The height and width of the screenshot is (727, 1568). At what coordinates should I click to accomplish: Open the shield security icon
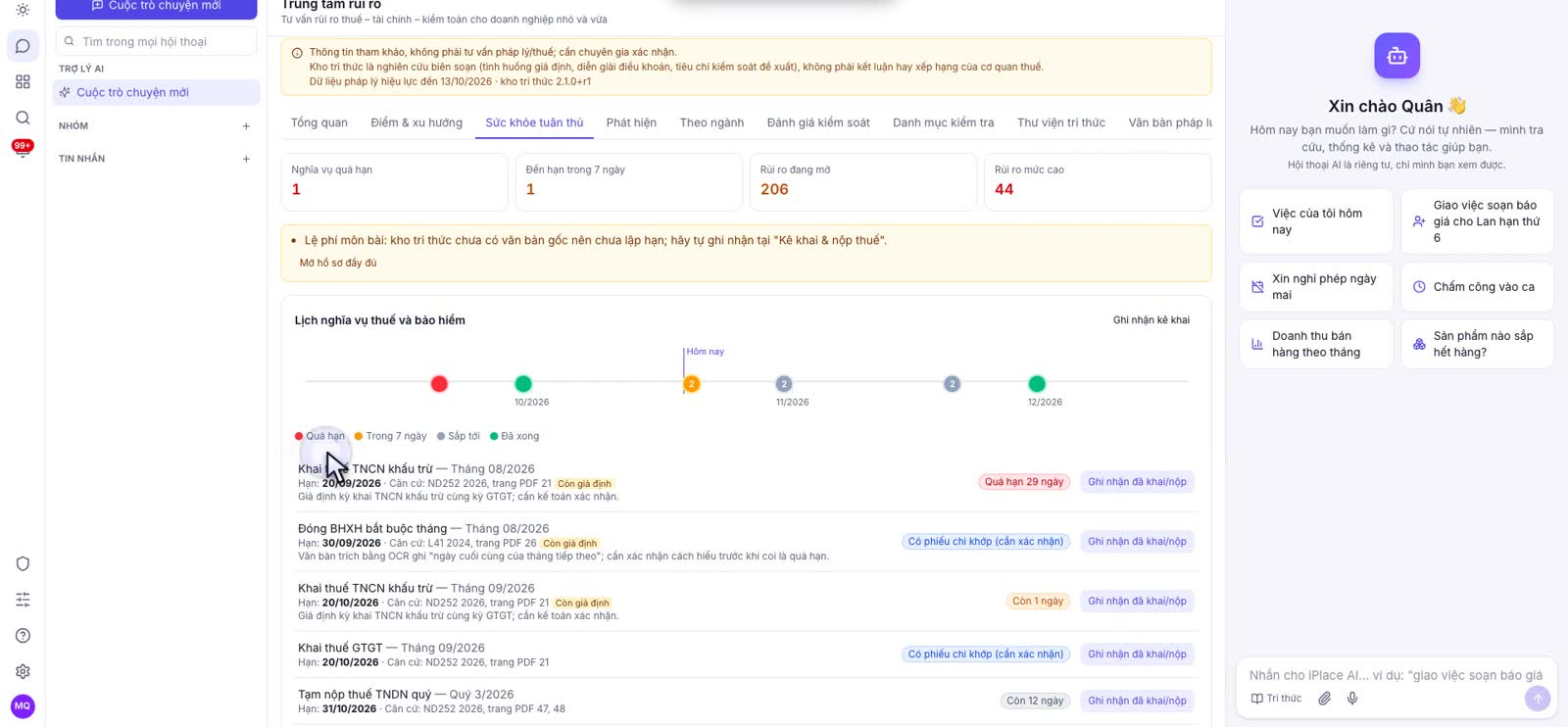point(23,563)
